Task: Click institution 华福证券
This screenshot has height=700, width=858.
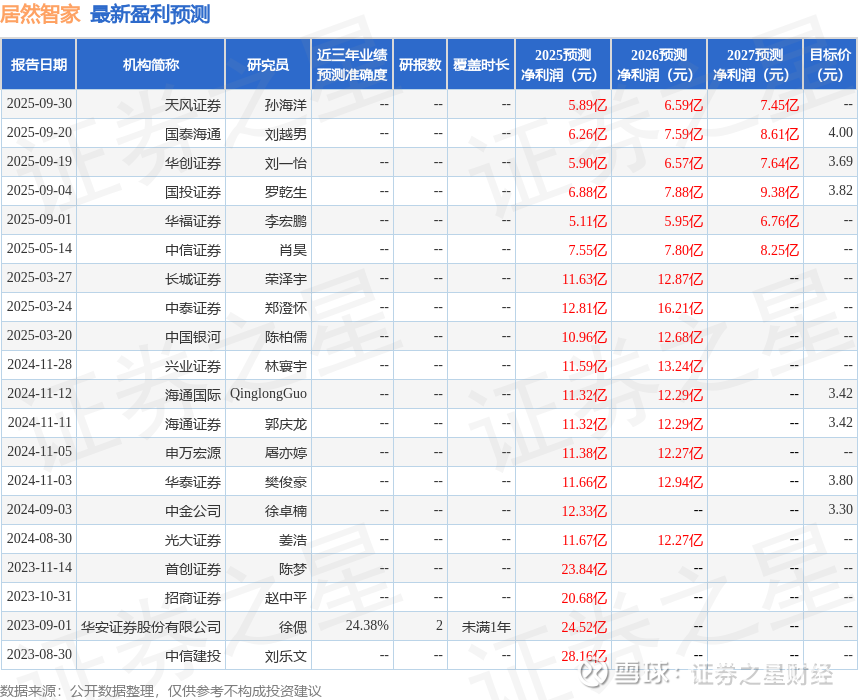Action: [193, 221]
